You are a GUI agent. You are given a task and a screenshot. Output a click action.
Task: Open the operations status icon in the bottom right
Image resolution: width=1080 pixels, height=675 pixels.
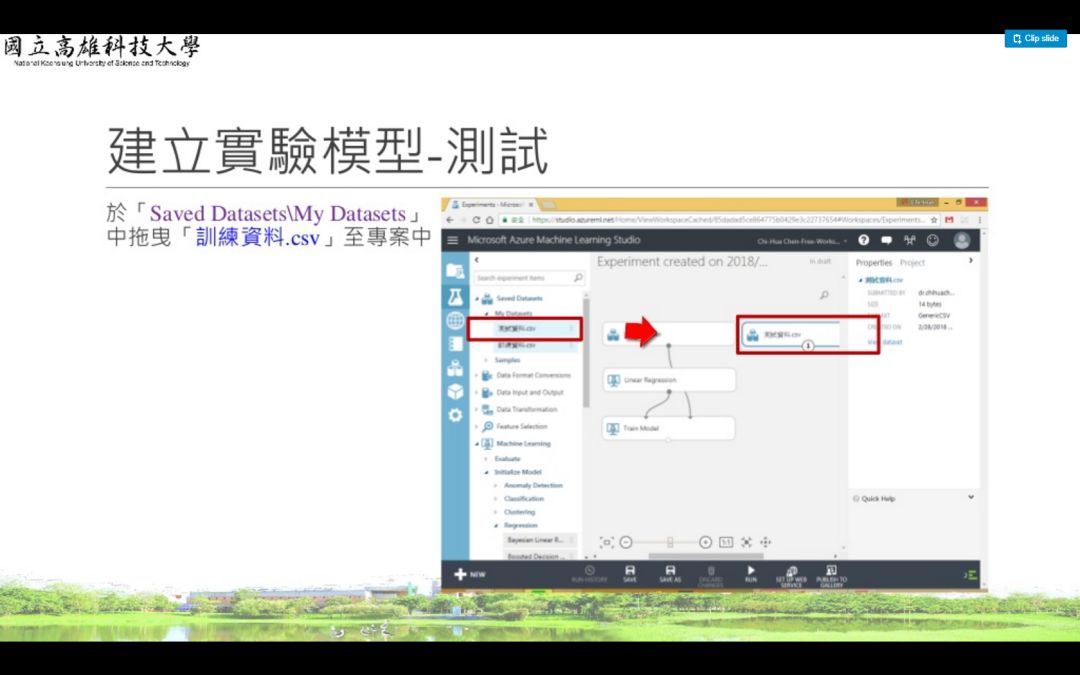pos(970,574)
